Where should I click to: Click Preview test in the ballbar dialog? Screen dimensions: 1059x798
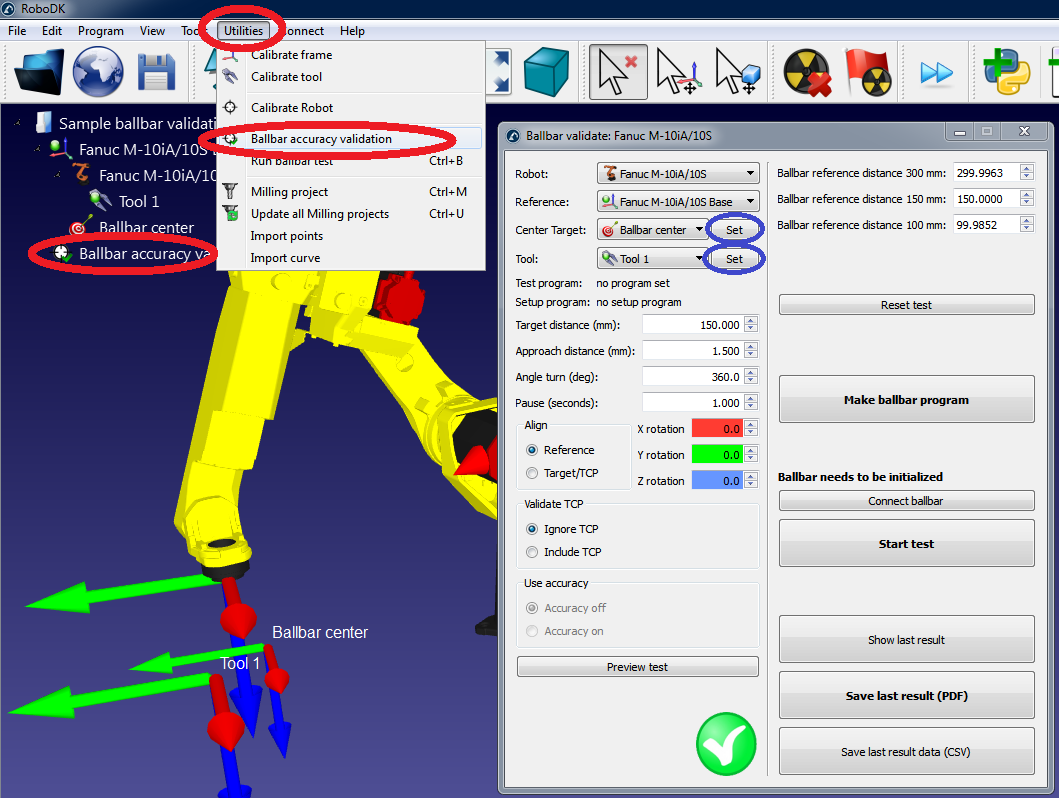point(637,666)
